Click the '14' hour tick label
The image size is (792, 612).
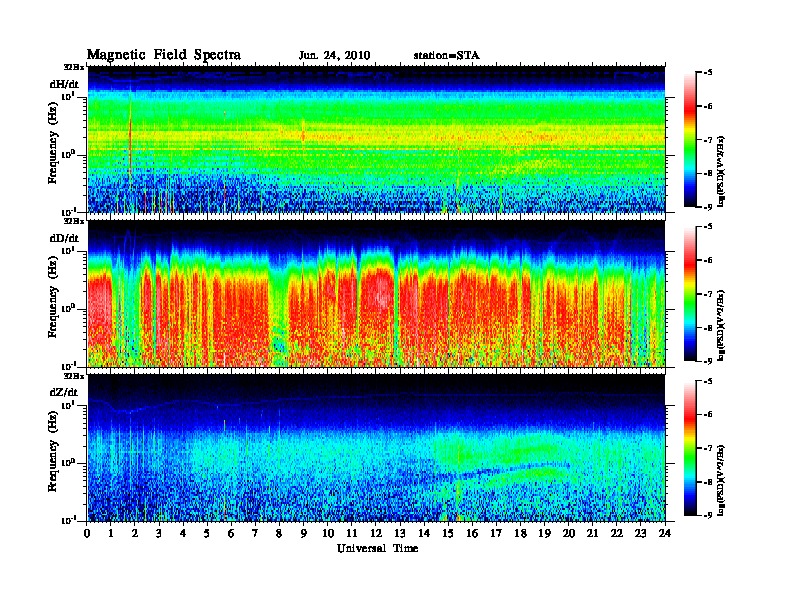click(424, 533)
